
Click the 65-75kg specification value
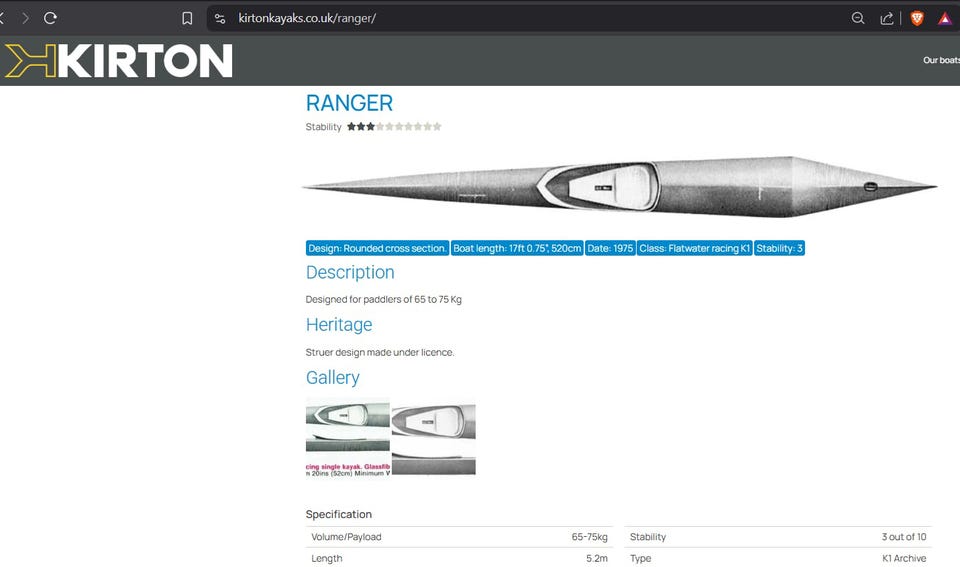tap(589, 537)
